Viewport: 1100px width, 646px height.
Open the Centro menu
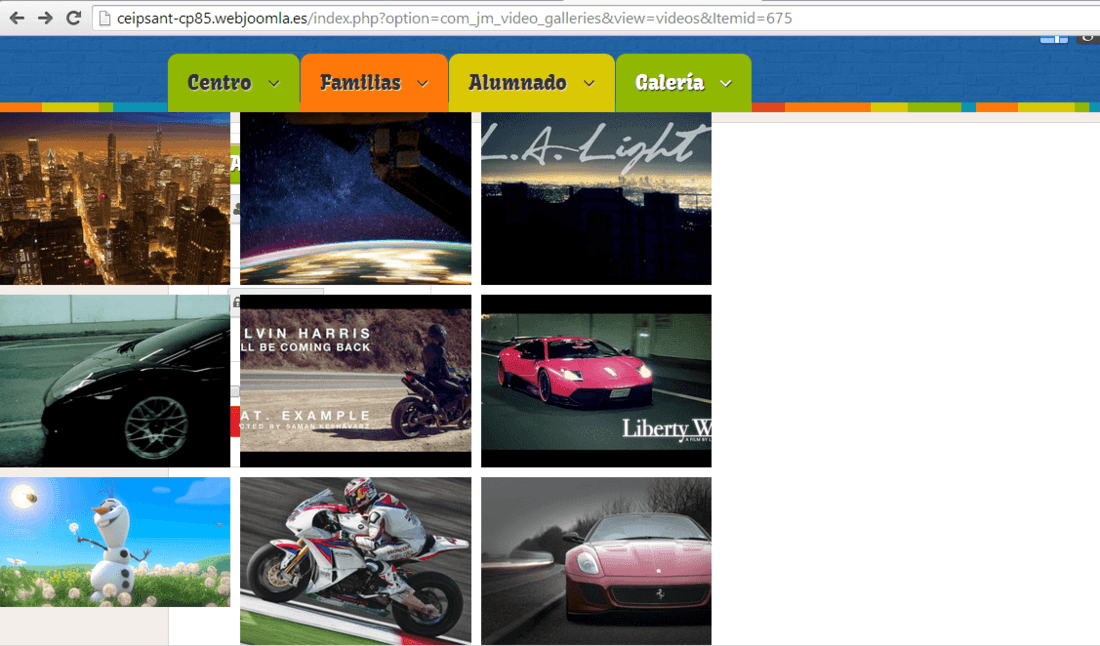pyautogui.click(x=234, y=83)
